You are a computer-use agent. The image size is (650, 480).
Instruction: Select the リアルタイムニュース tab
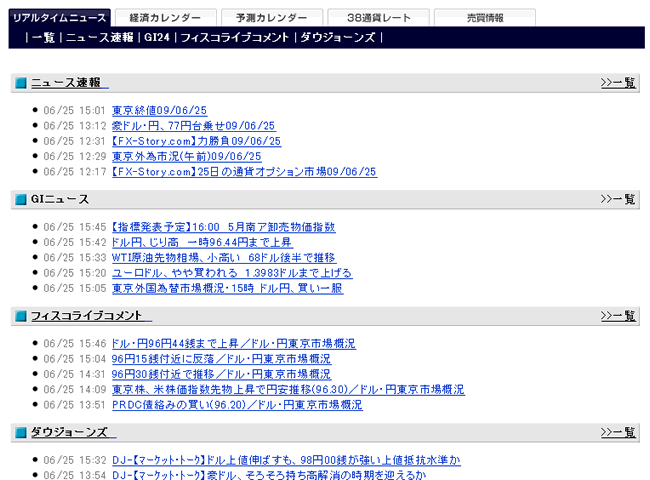[x=60, y=18]
